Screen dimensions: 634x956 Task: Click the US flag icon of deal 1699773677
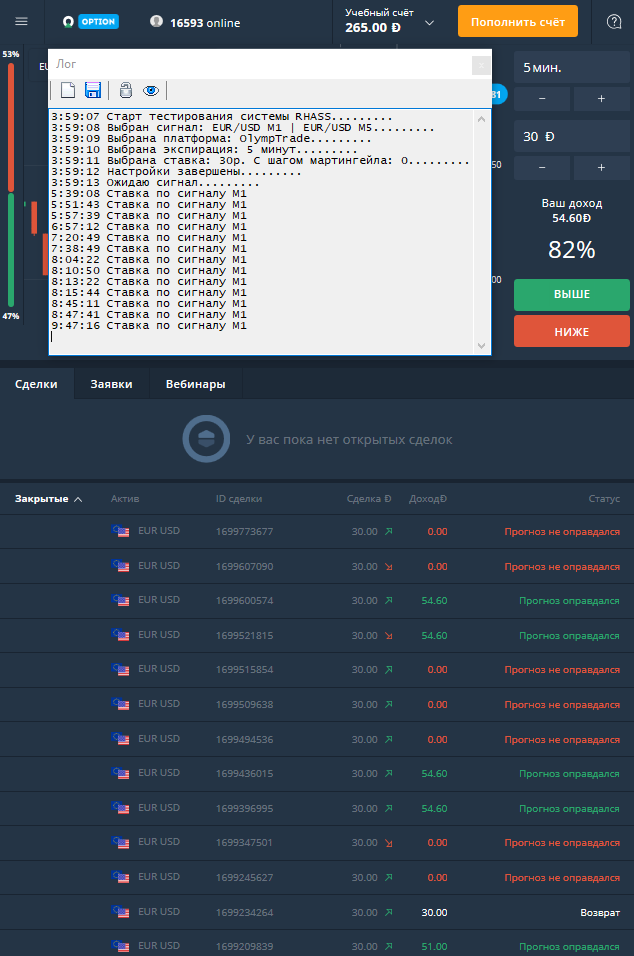click(x=121, y=531)
